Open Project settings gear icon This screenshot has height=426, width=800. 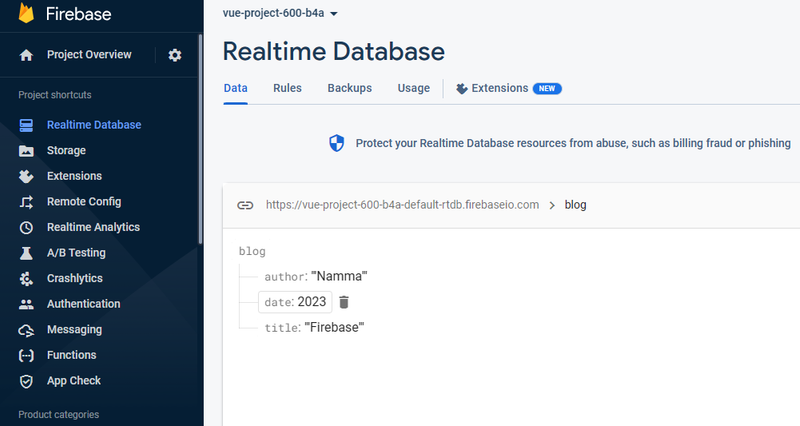(175, 55)
